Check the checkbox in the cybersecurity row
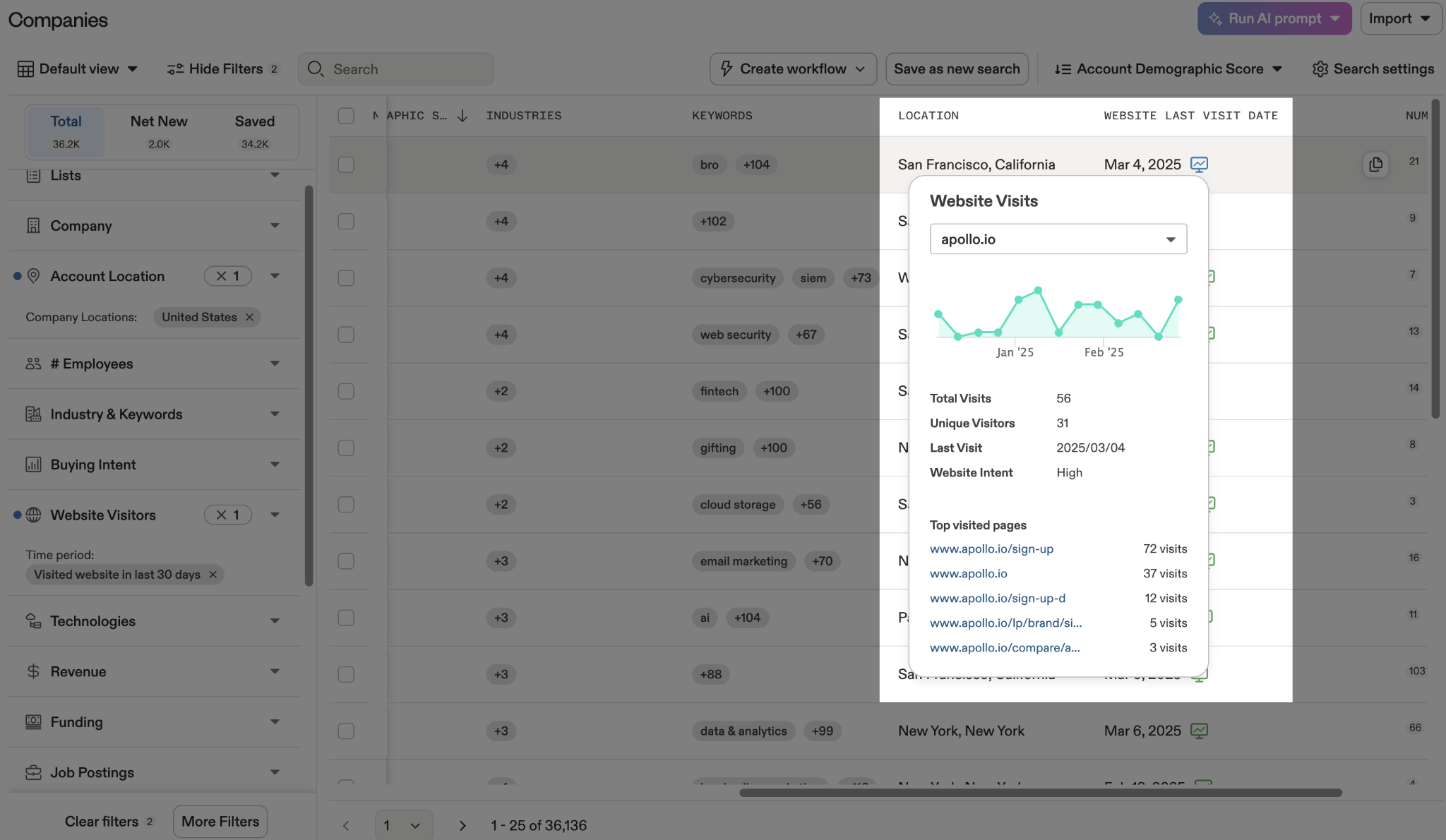1446x840 pixels. coord(346,278)
